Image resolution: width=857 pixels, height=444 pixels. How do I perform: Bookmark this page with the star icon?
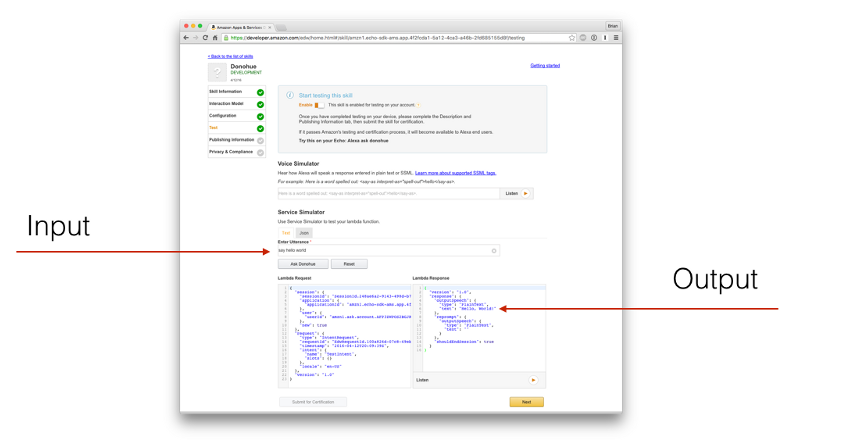point(572,38)
